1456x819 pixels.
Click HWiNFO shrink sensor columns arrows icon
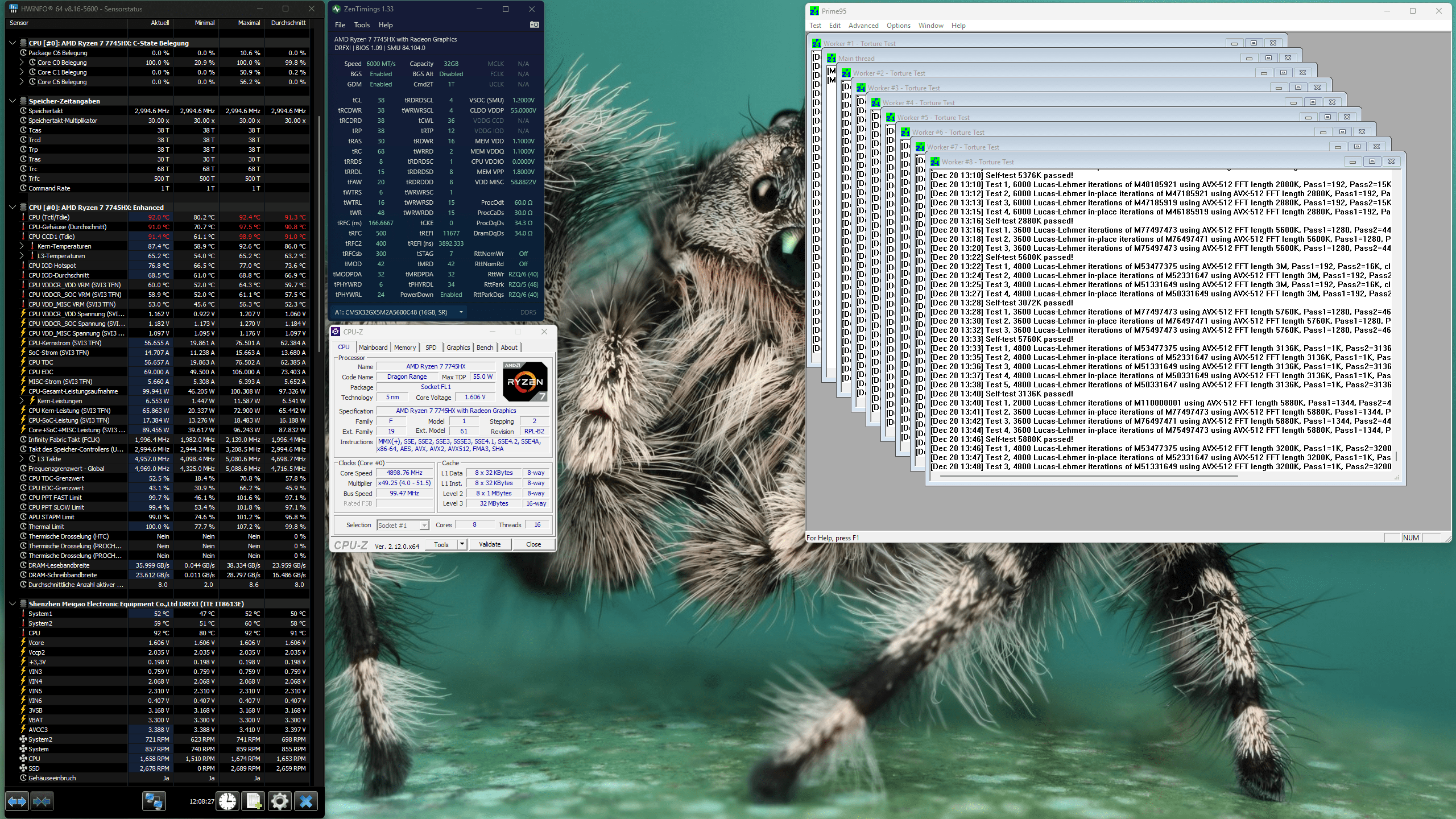[x=42, y=801]
